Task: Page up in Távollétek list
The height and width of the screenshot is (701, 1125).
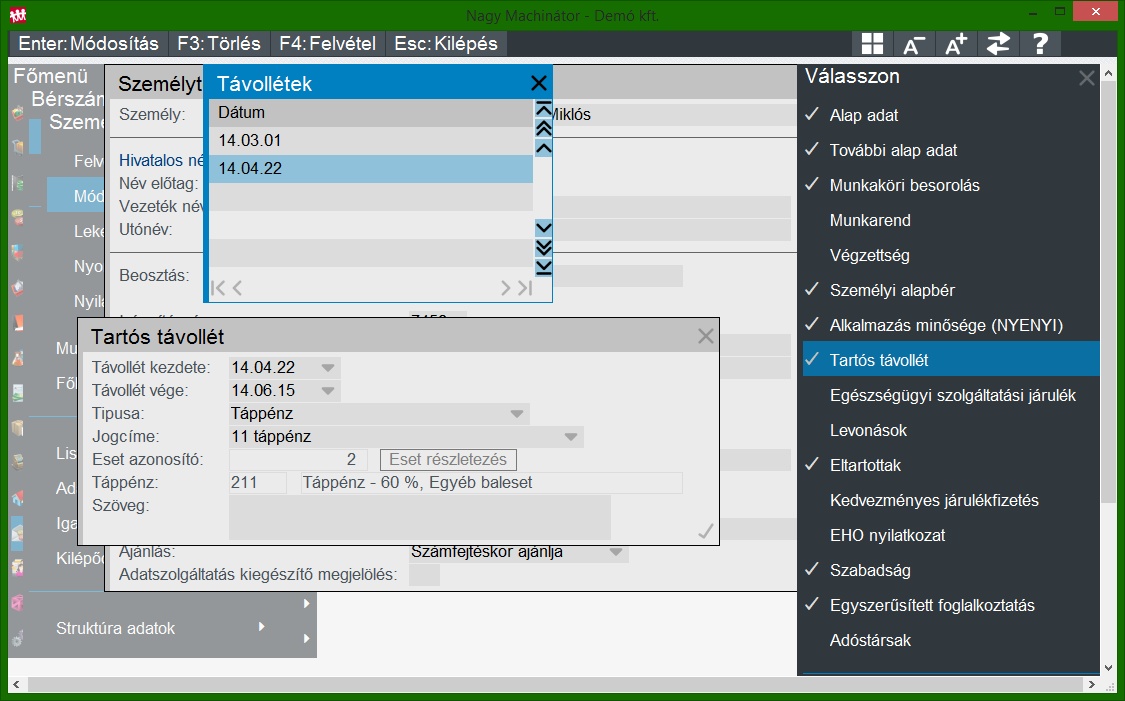Action: click(544, 129)
